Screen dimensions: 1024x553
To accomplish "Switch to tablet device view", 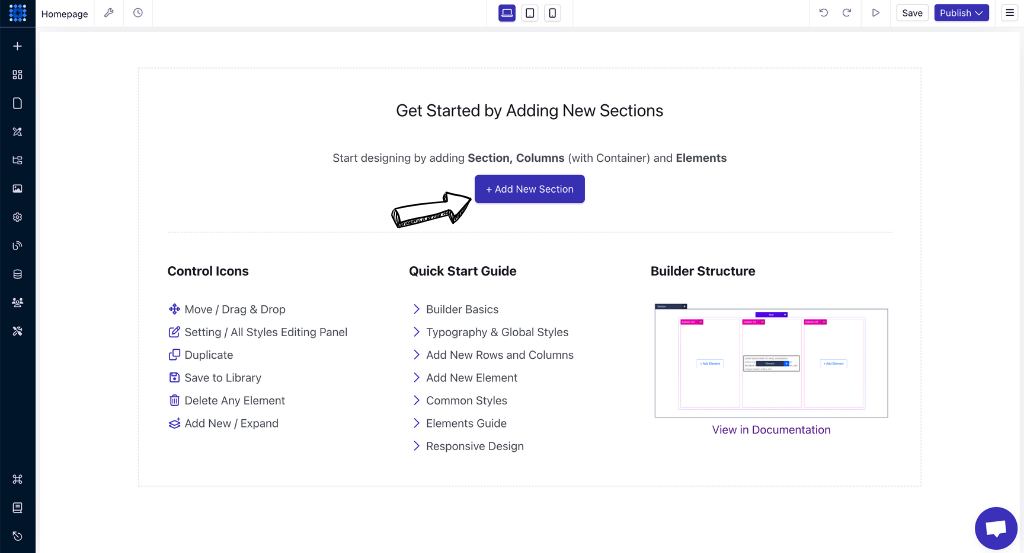I will pos(530,13).
